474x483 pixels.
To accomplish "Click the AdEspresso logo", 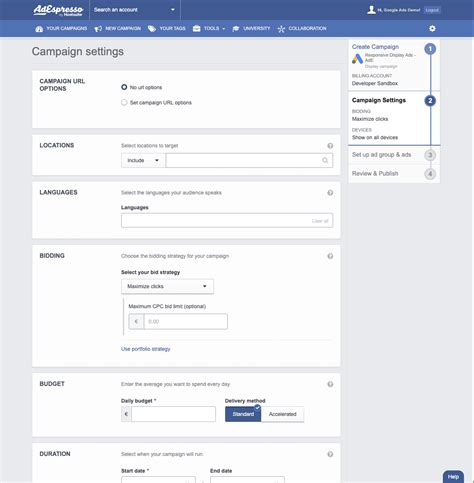I will coord(58,10).
